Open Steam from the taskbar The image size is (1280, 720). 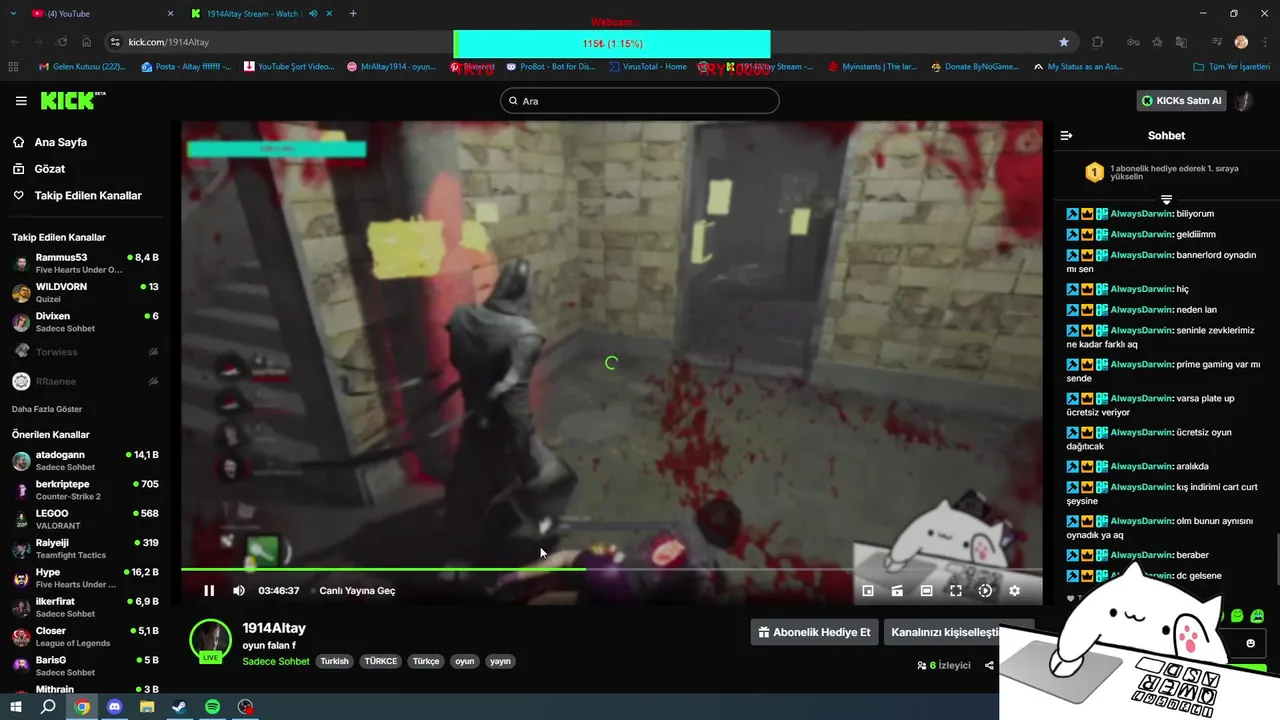point(179,707)
